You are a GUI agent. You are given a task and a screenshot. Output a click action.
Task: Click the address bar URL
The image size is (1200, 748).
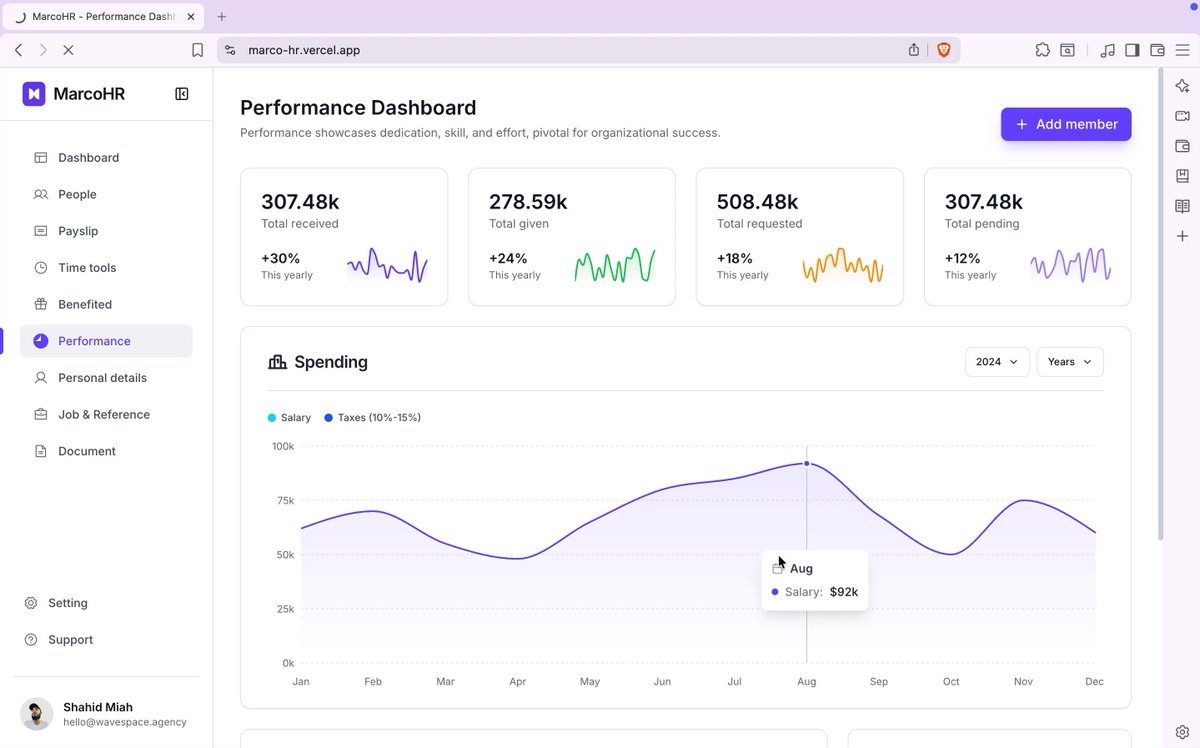[x=304, y=50]
